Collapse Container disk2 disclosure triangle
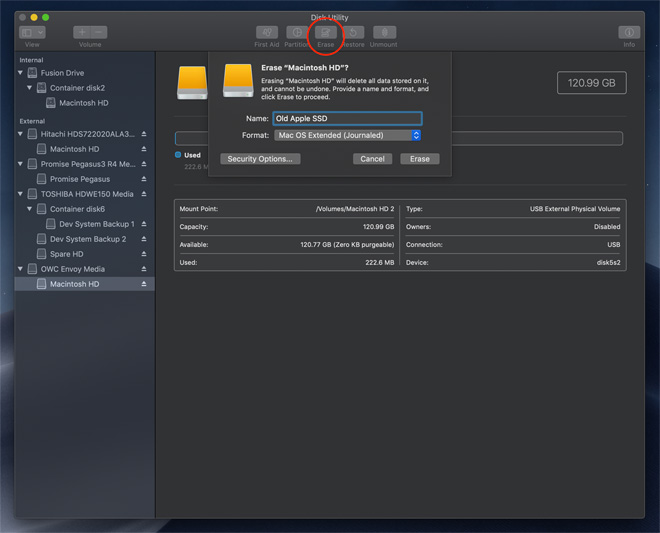The height and width of the screenshot is (533, 660). (x=29, y=88)
